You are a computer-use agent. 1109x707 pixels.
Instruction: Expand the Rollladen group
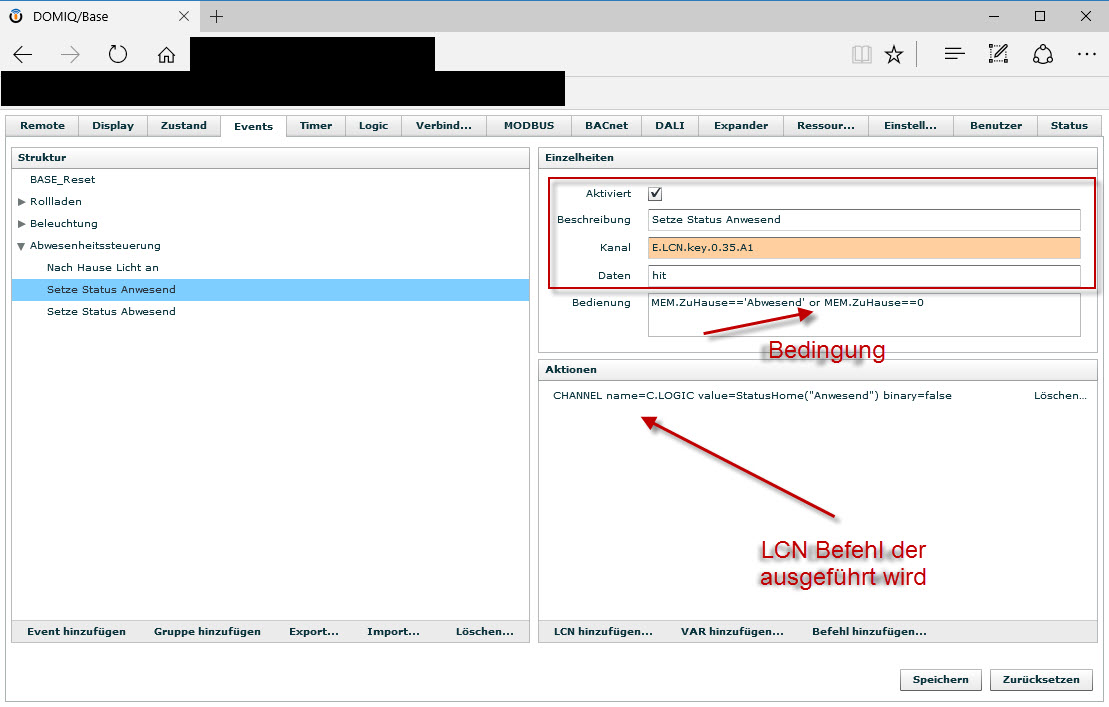pyautogui.click(x=22, y=202)
